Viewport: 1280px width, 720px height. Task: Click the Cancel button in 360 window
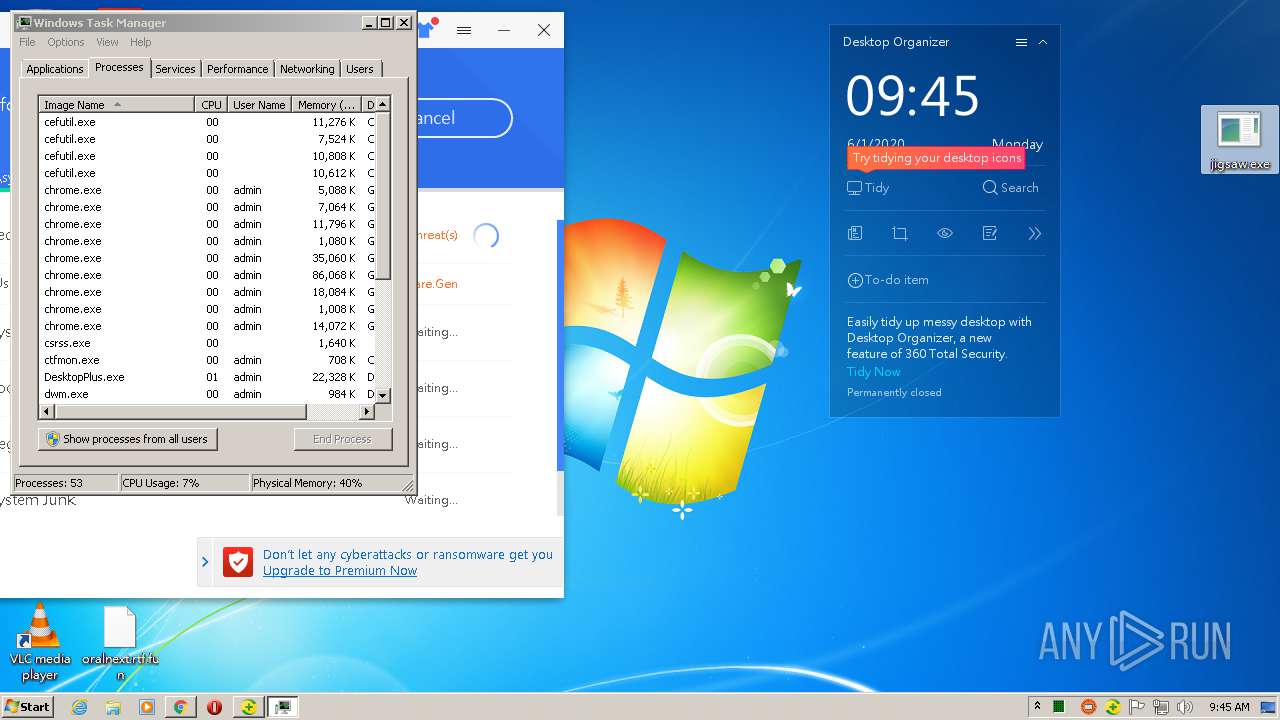pyautogui.click(x=463, y=118)
